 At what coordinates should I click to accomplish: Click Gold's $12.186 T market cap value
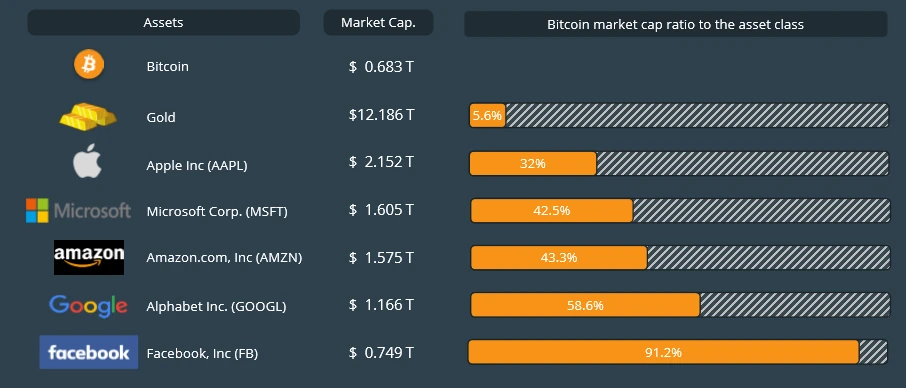click(381, 115)
